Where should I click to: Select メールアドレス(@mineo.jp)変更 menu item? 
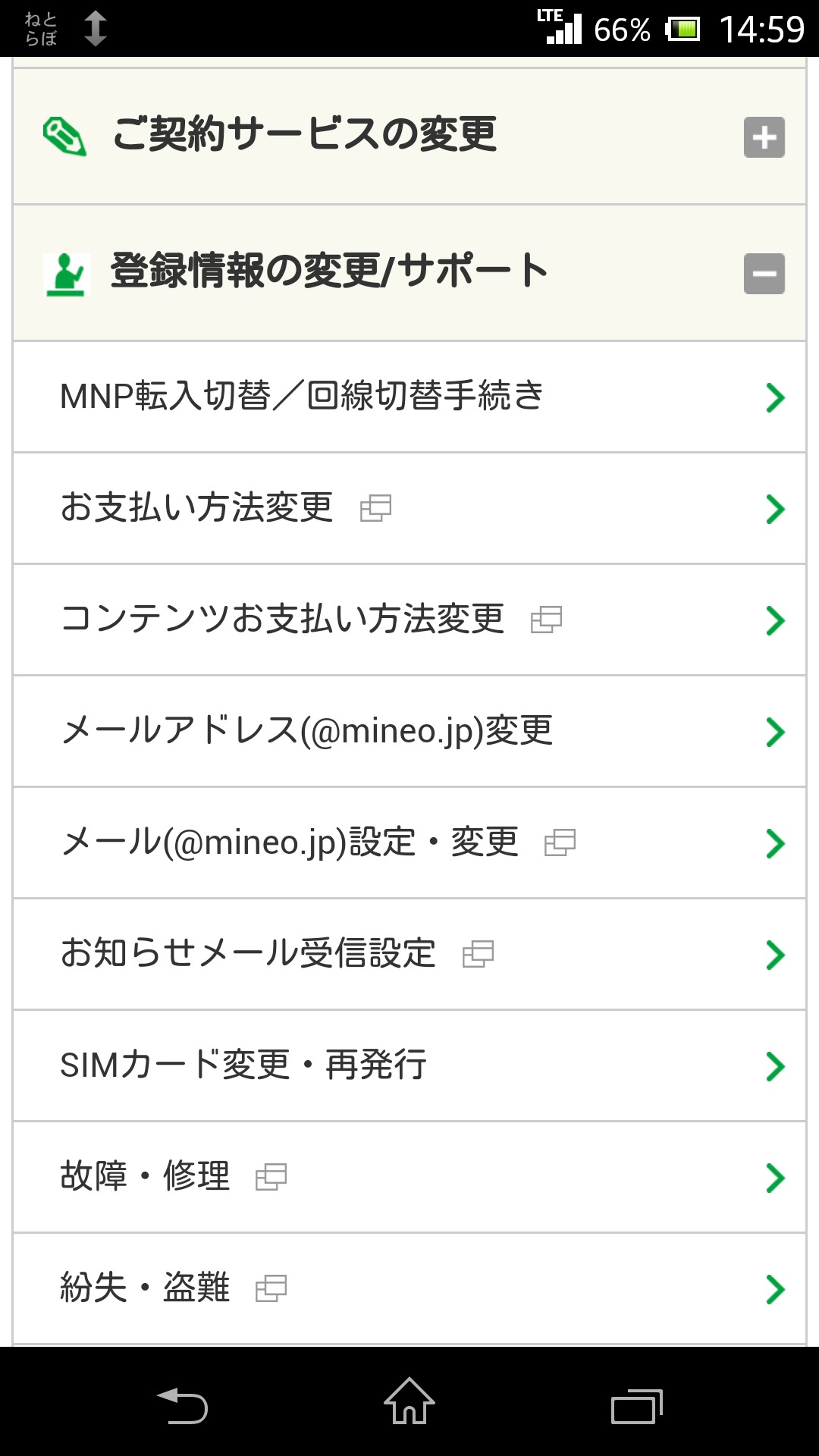[x=307, y=731]
